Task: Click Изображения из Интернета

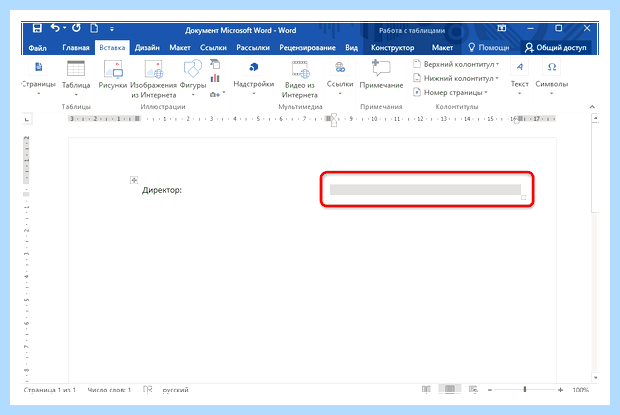Action: pyautogui.click(x=153, y=79)
